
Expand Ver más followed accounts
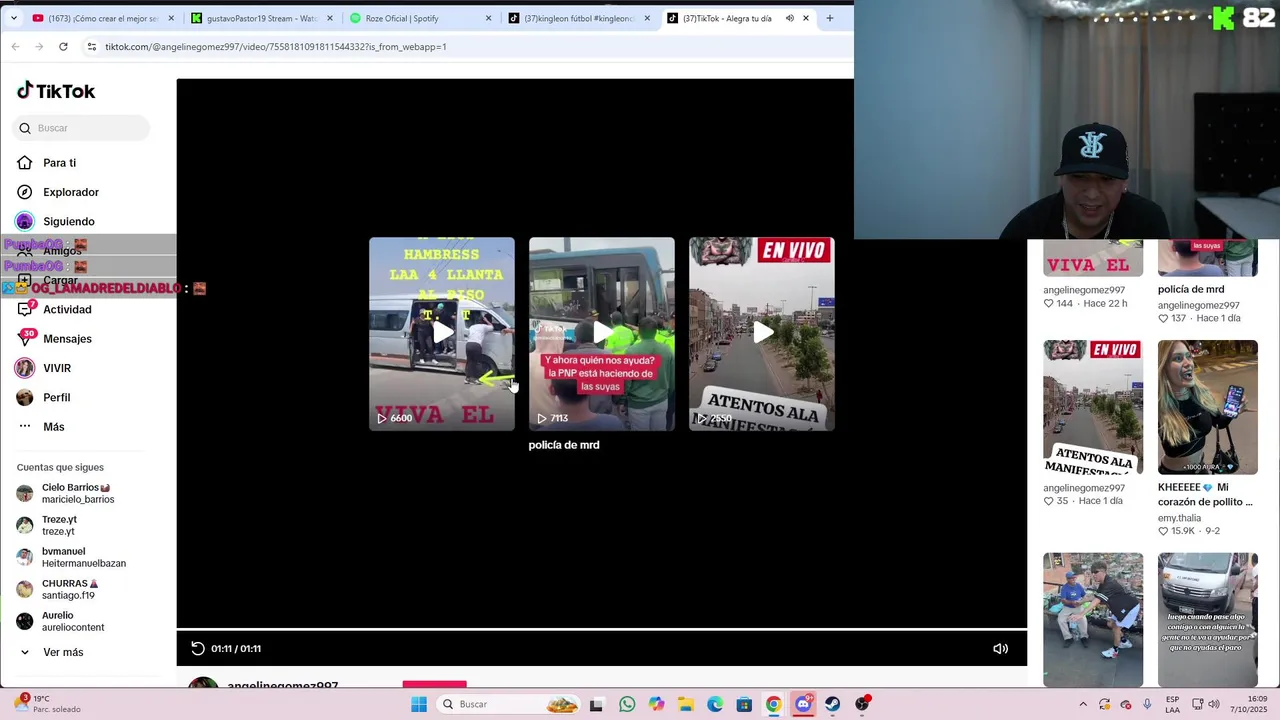pyautogui.click(x=62, y=652)
